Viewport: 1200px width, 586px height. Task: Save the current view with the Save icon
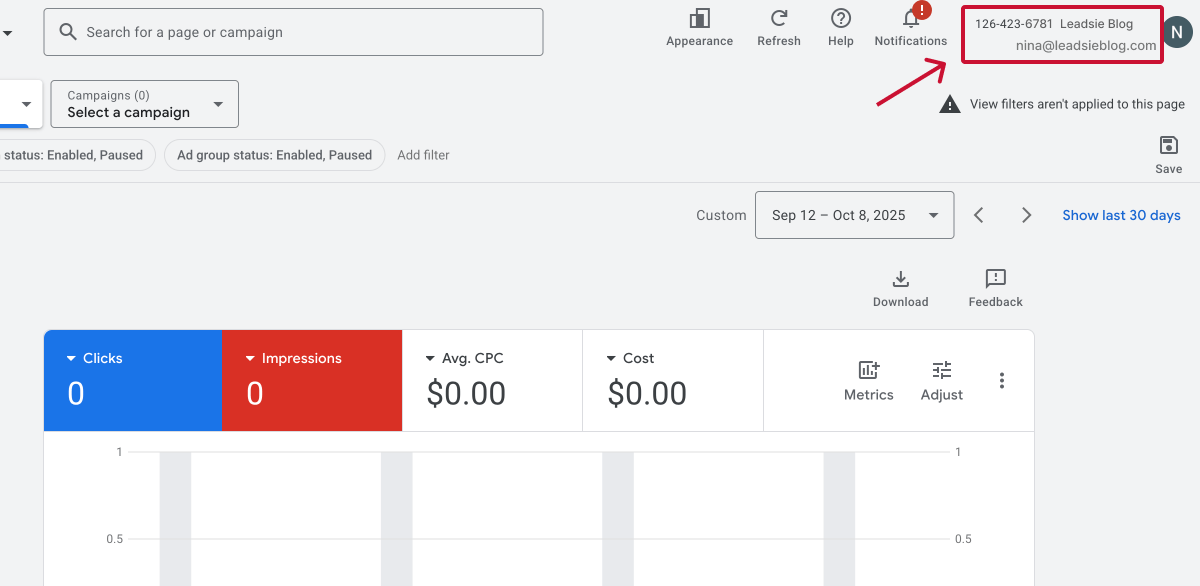(x=1168, y=148)
